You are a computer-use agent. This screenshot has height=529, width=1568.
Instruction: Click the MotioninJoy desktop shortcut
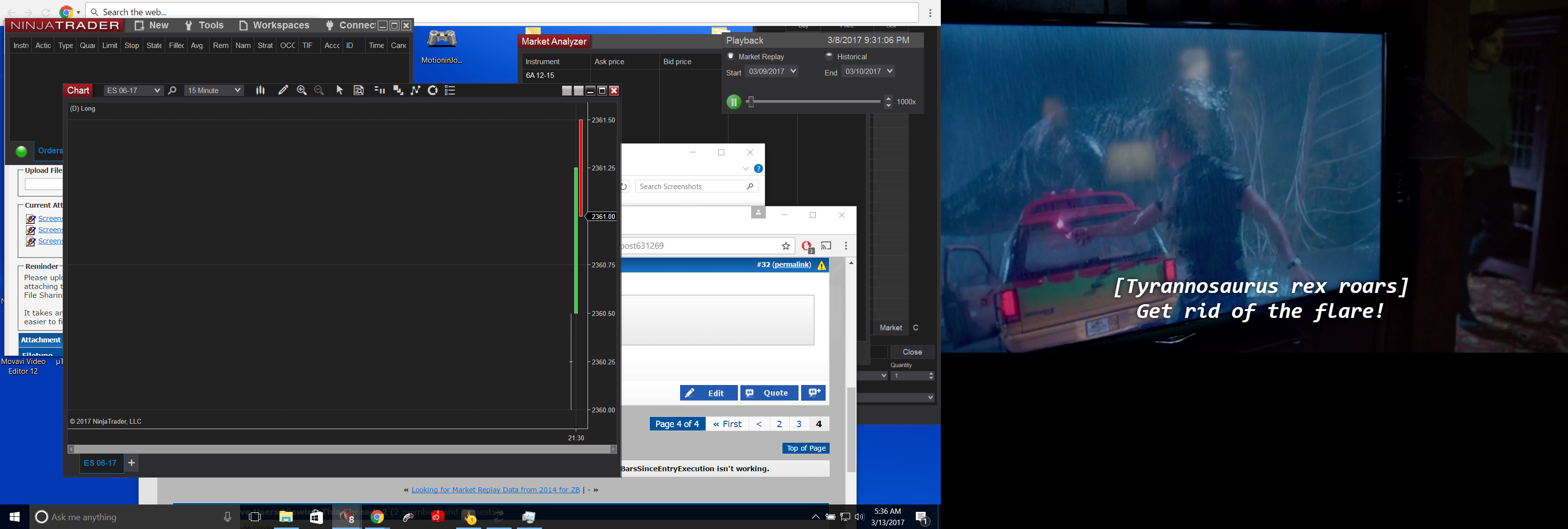click(442, 46)
